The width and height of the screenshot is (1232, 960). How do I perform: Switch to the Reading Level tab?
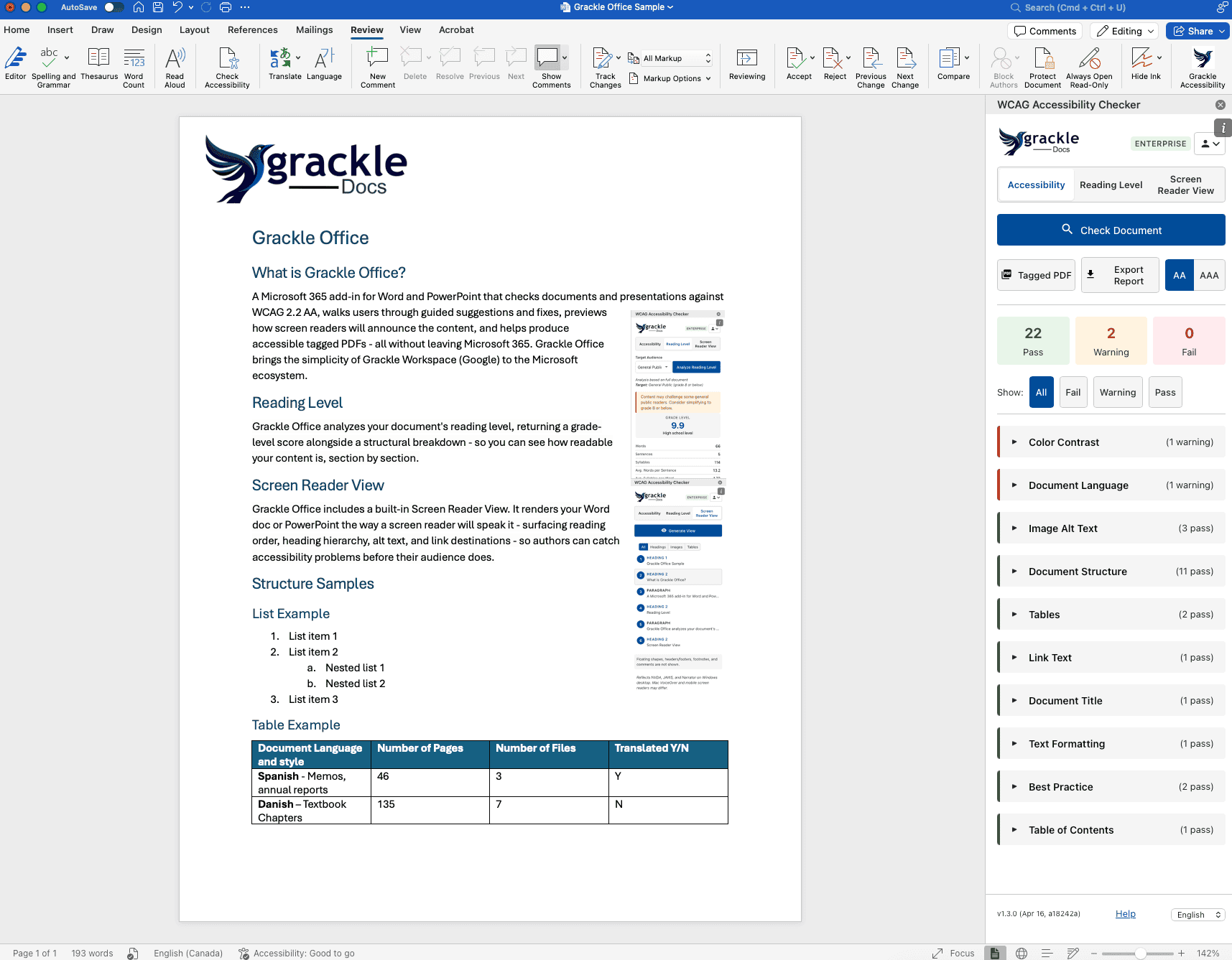pyautogui.click(x=1111, y=185)
